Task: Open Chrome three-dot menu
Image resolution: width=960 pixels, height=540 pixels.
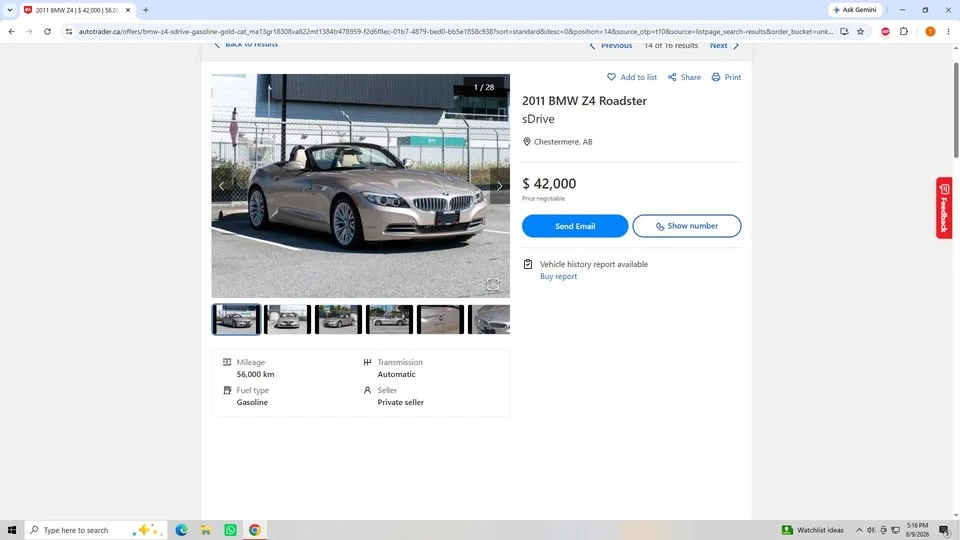Action: 948,31
